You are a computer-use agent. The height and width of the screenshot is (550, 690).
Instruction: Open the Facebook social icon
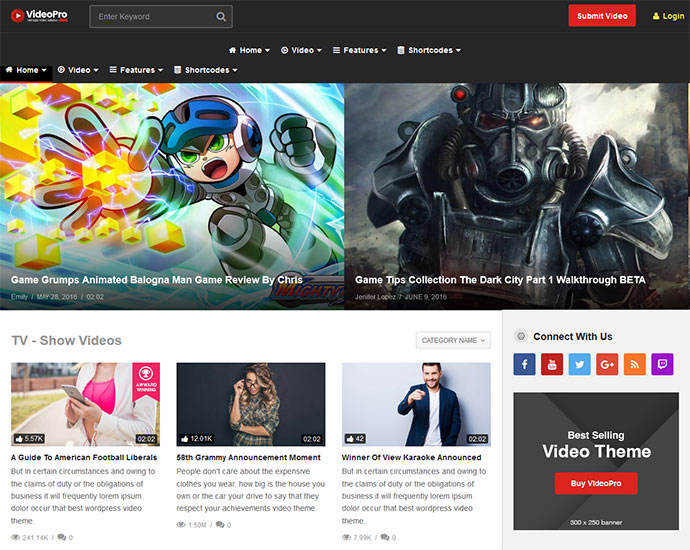tap(525, 364)
